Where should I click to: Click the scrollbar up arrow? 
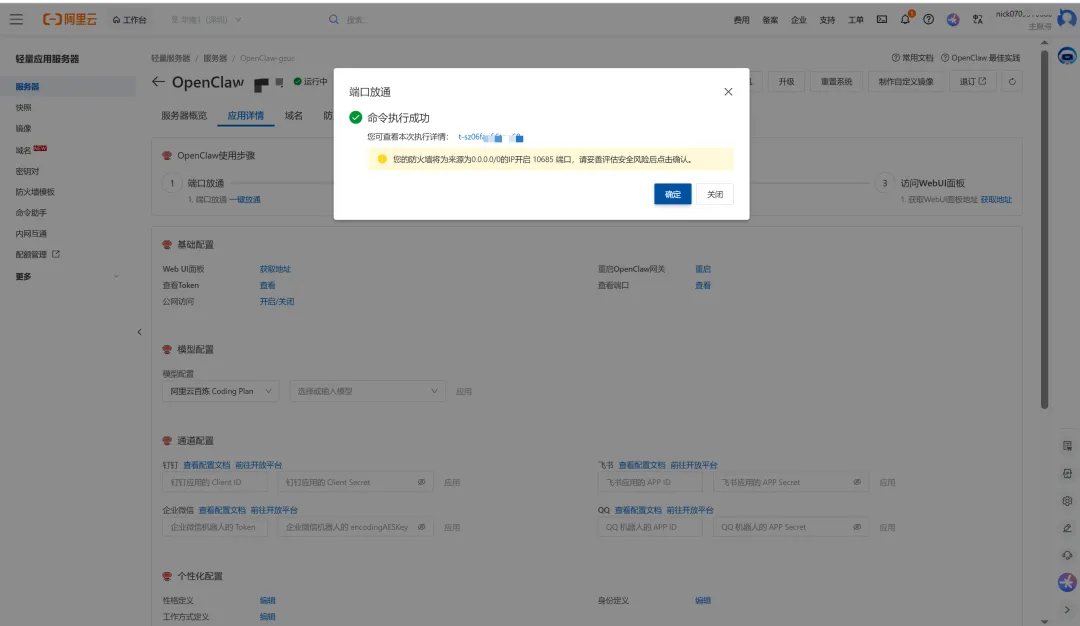[x=1044, y=43]
